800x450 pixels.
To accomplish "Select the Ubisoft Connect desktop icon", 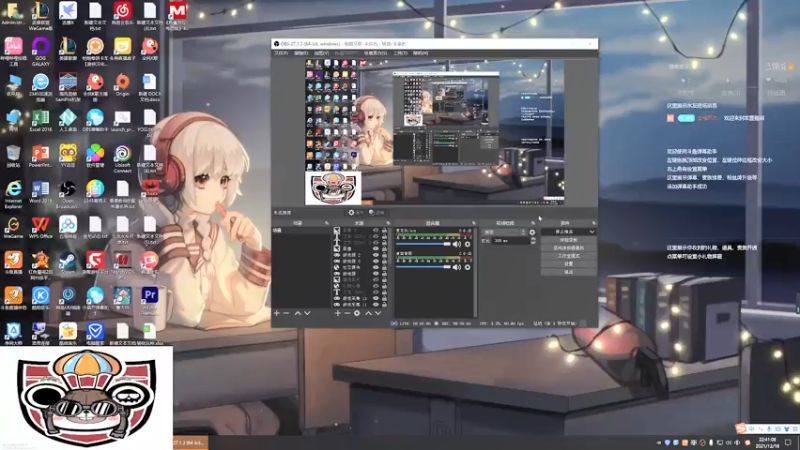I will pos(122,158).
